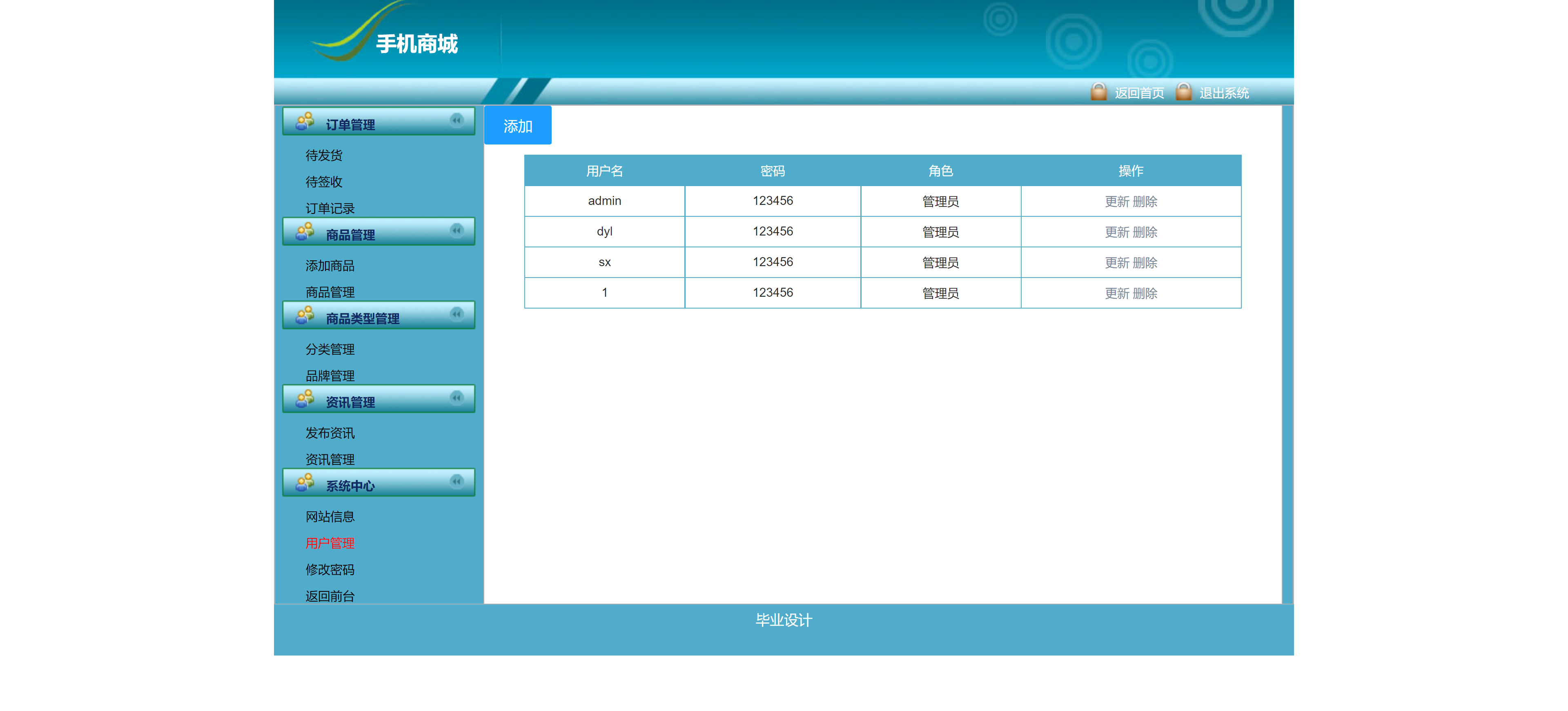
Task: Click the users icon on 商品类型管理 header
Action: [304, 315]
